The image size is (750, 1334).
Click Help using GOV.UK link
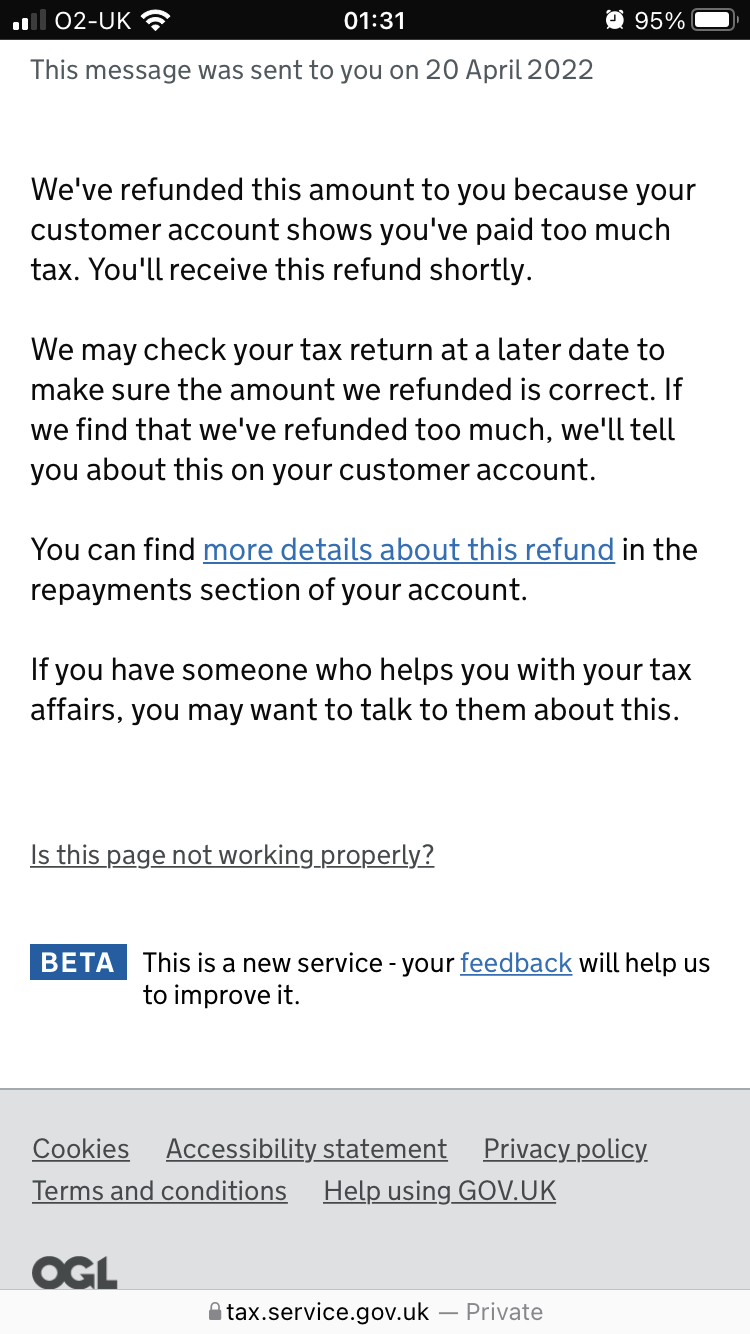(440, 1191)
